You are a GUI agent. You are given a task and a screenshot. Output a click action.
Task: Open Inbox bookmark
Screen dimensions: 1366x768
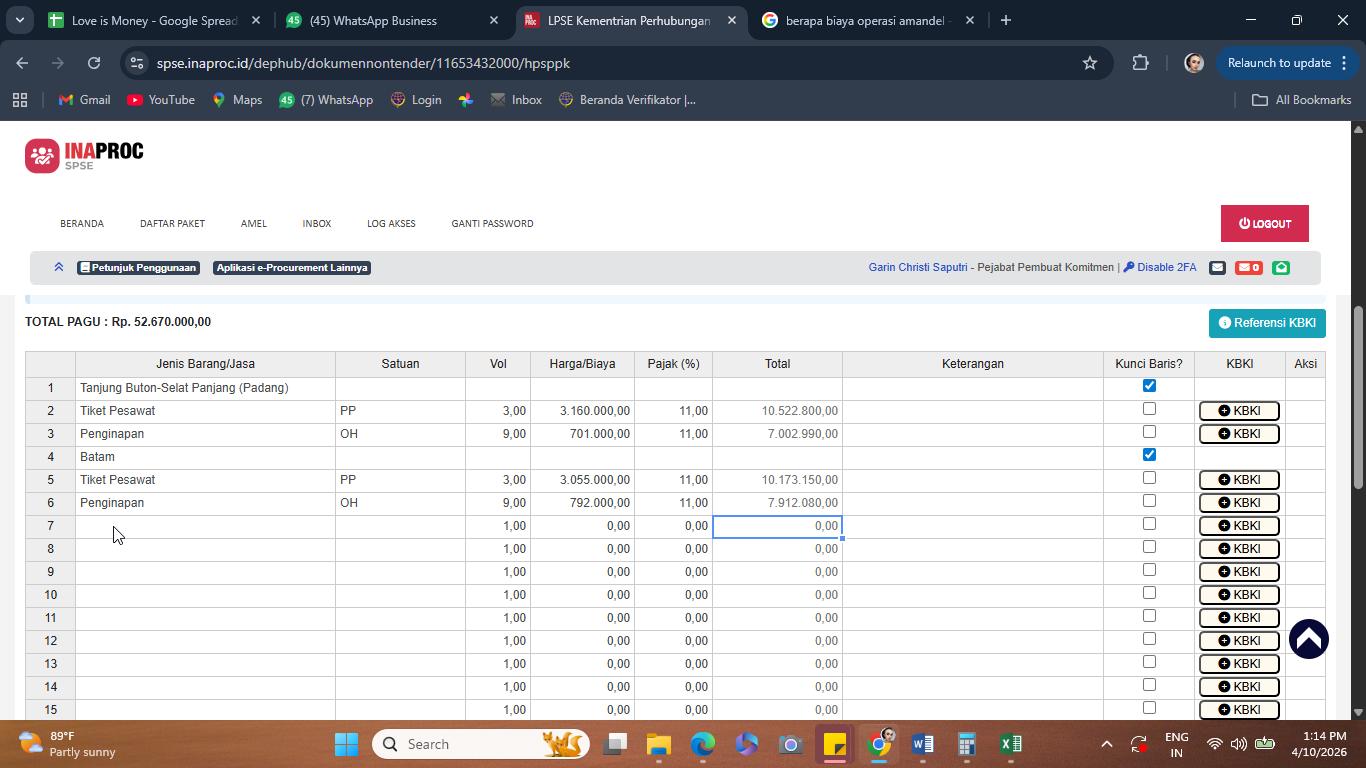click(516, 100)
